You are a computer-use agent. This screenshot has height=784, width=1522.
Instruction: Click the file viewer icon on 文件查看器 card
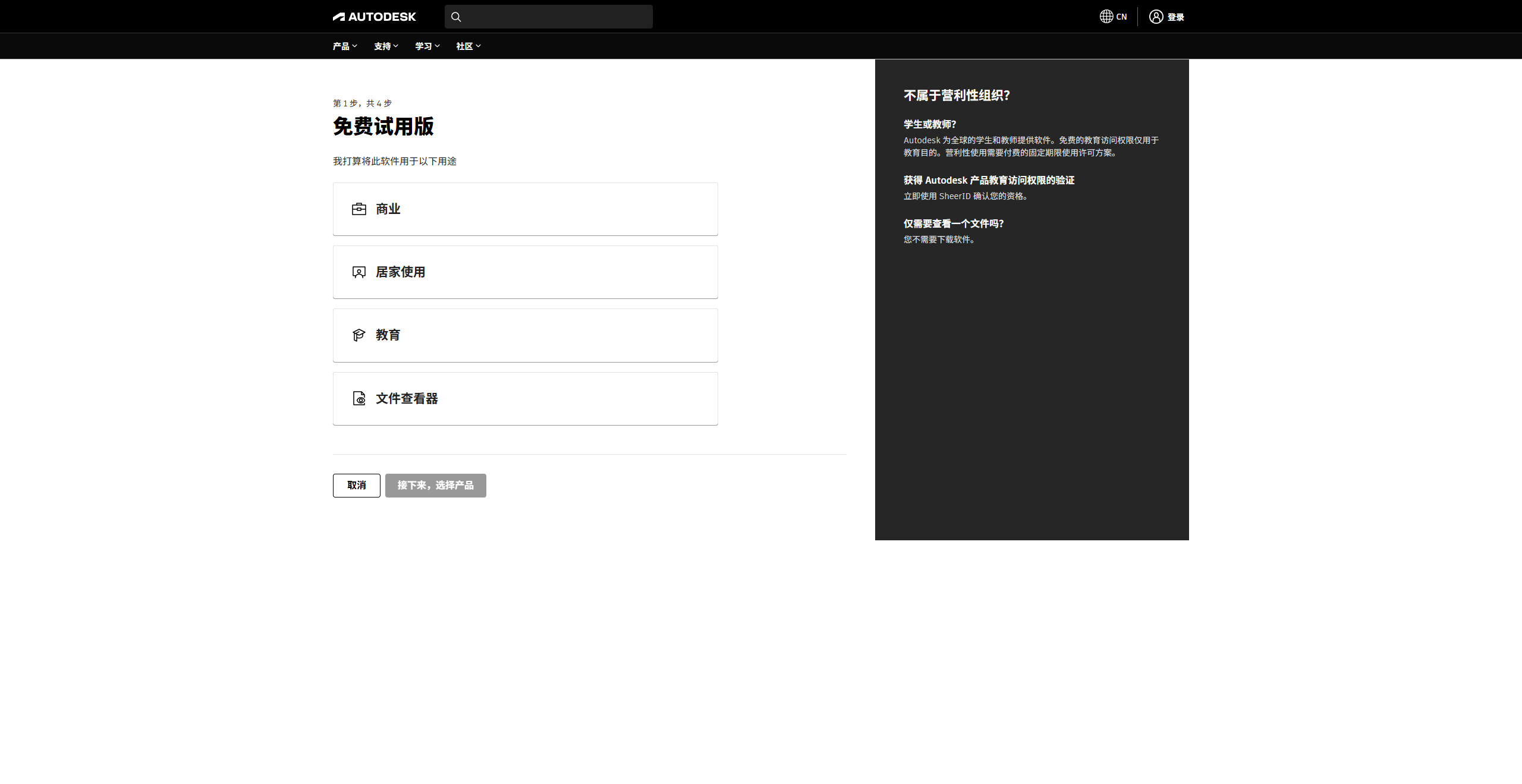[359, 398]
